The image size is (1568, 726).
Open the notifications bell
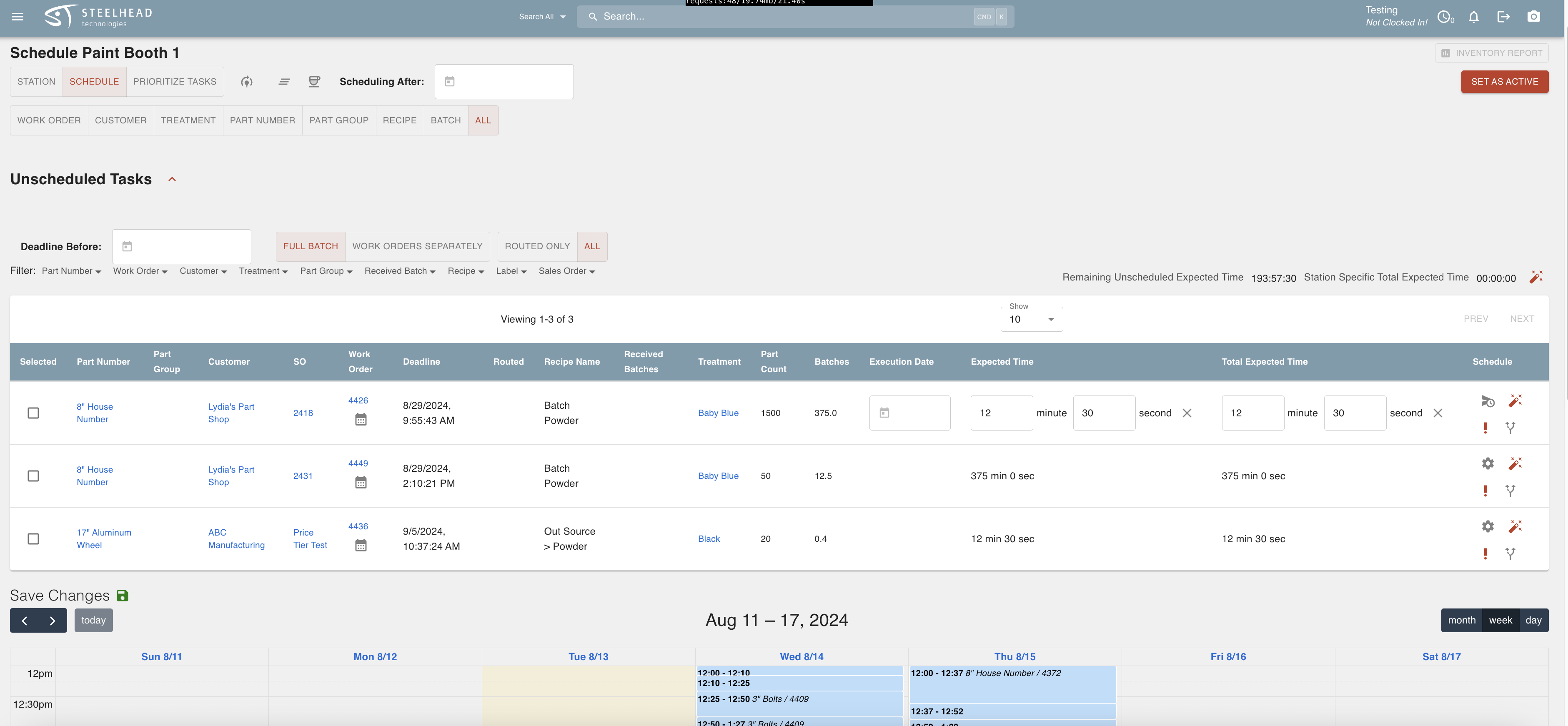tap(1473, 16)
